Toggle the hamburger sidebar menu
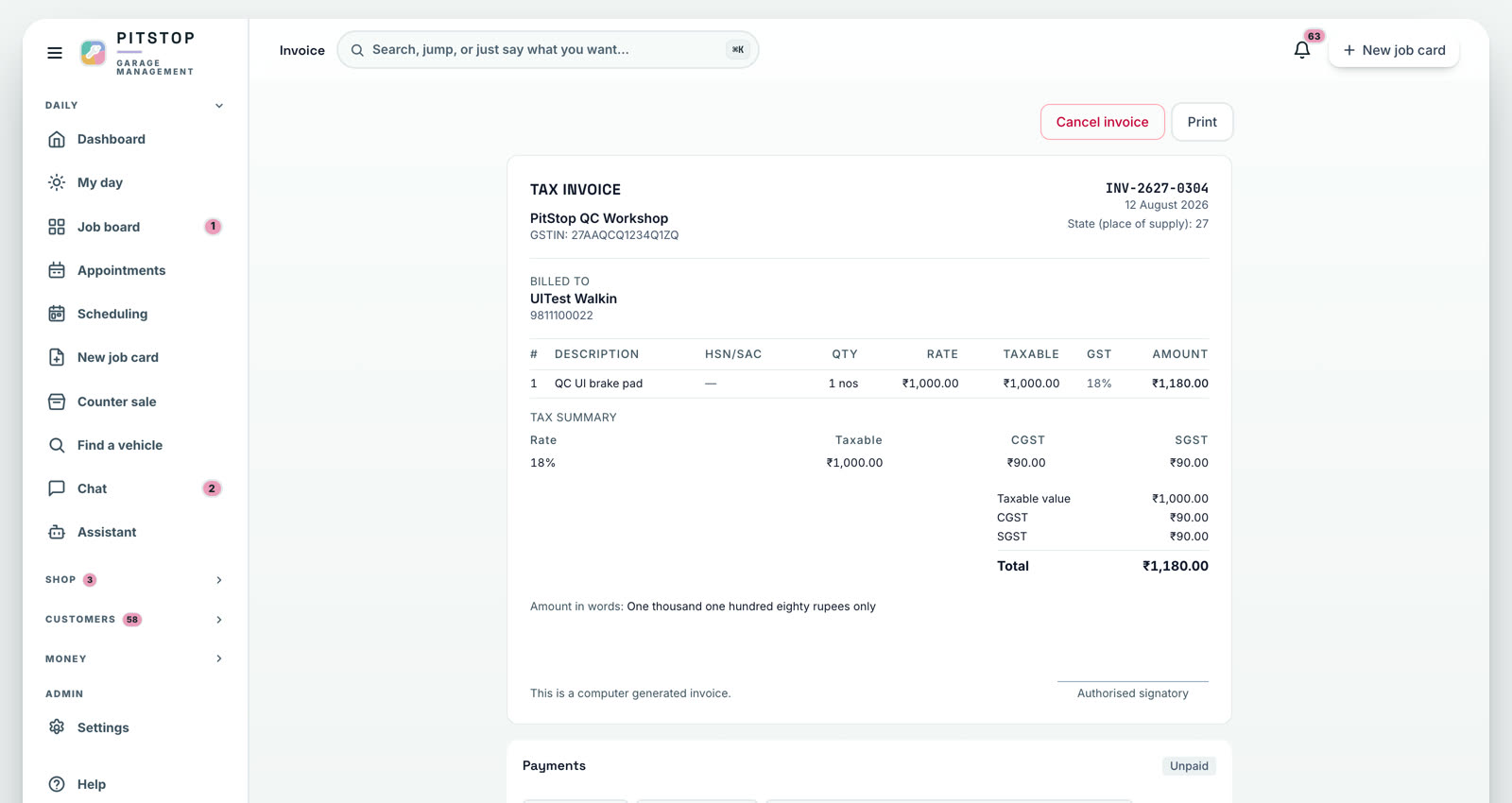Image resolution: width=1512 pixels, height=803 pixels. click(x=55, y=53)
